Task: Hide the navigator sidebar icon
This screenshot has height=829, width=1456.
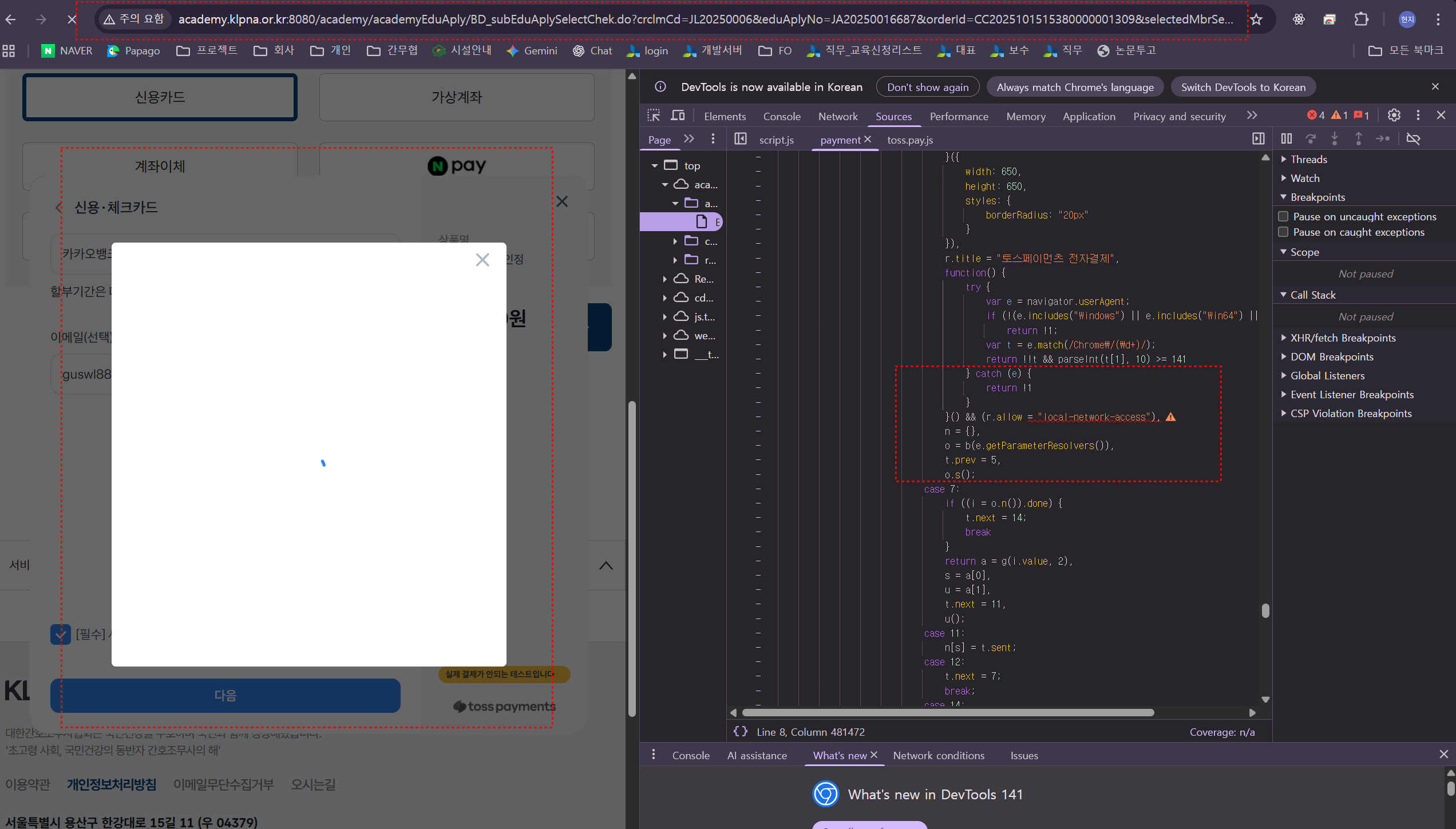Action: [741, 139]
